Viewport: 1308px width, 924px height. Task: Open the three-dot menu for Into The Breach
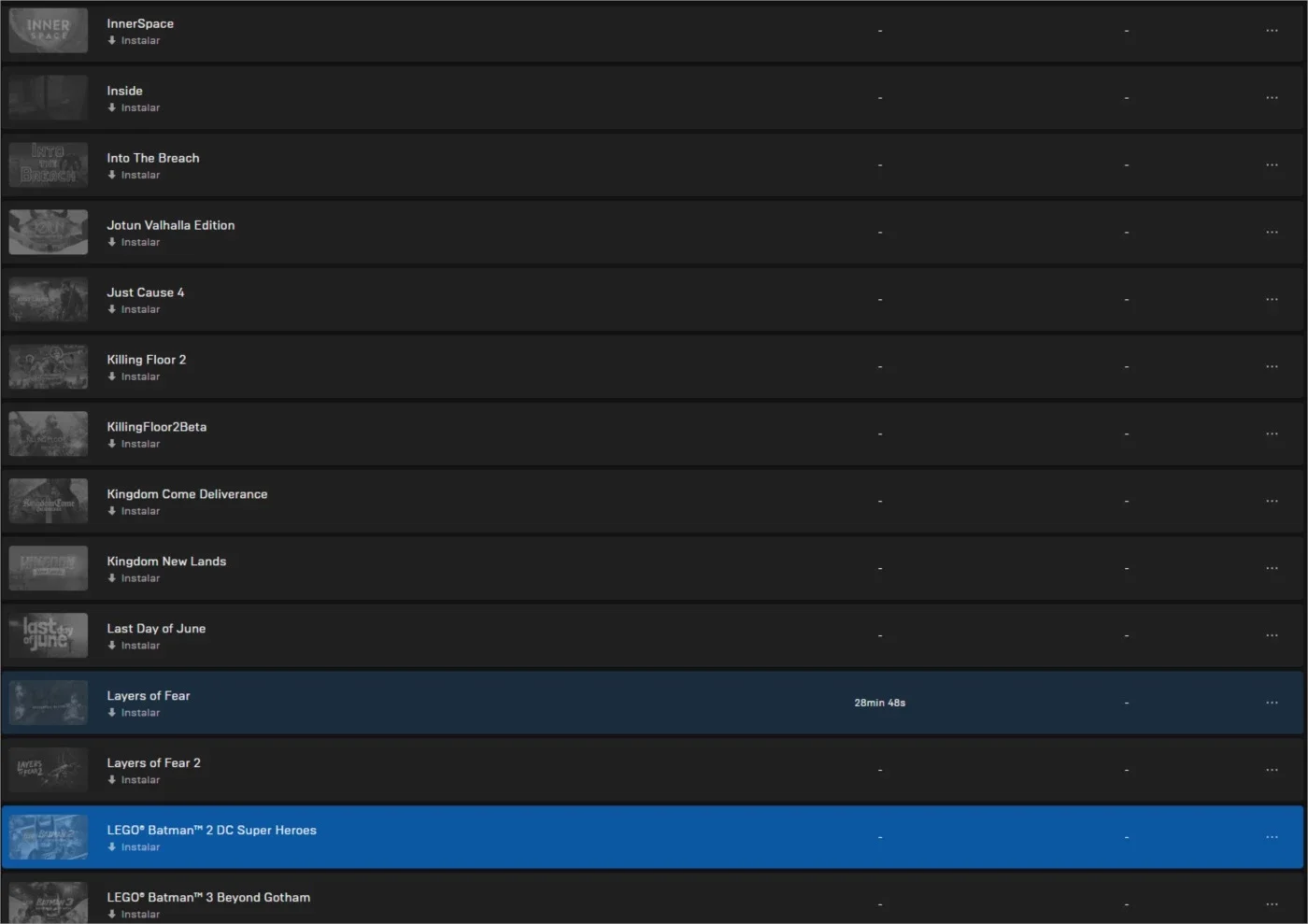[1272, 165]
